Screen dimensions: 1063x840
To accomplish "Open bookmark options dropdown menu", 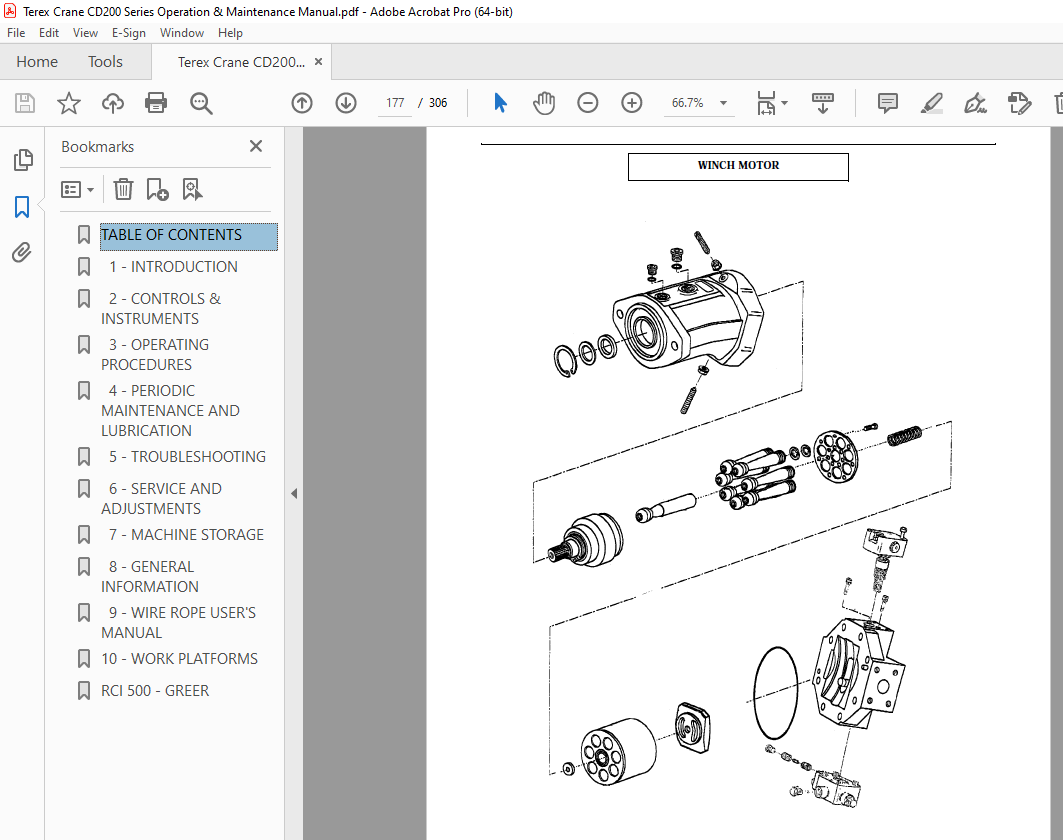I will tap(77, 189).
